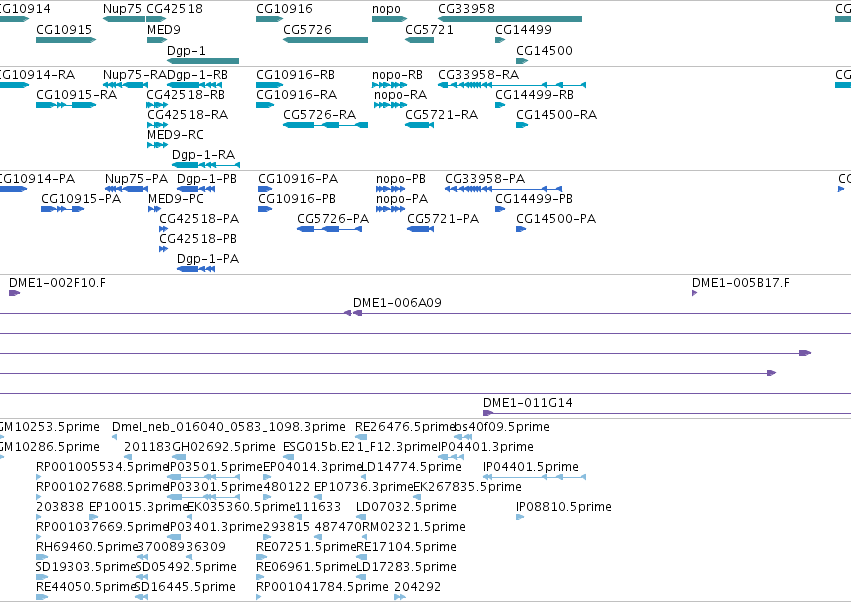Click the MED9 gene label
Screen dimensions: 851x602
click(164, 30)
